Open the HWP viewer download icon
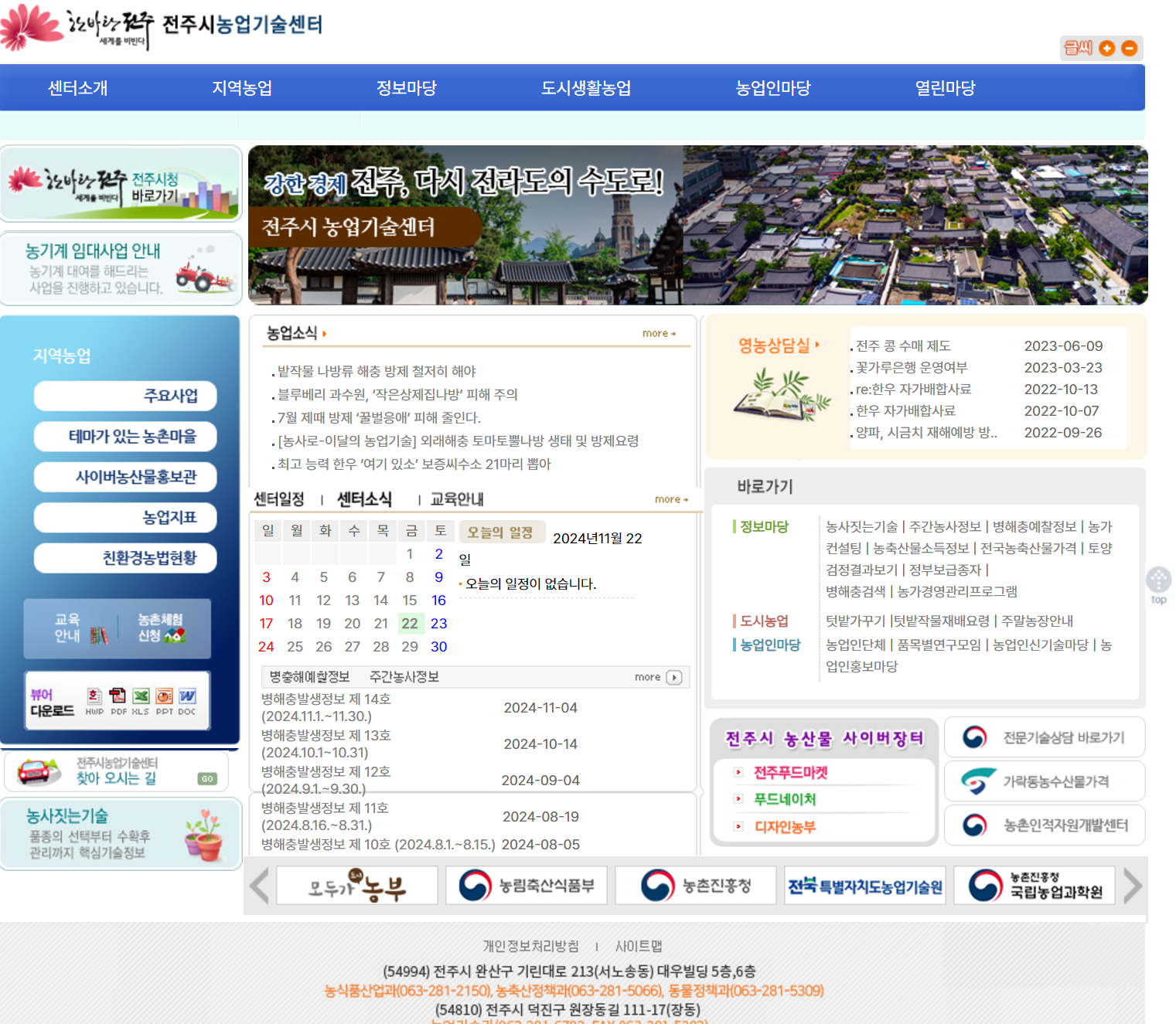 pyautogui.click(x=94, y=701)
